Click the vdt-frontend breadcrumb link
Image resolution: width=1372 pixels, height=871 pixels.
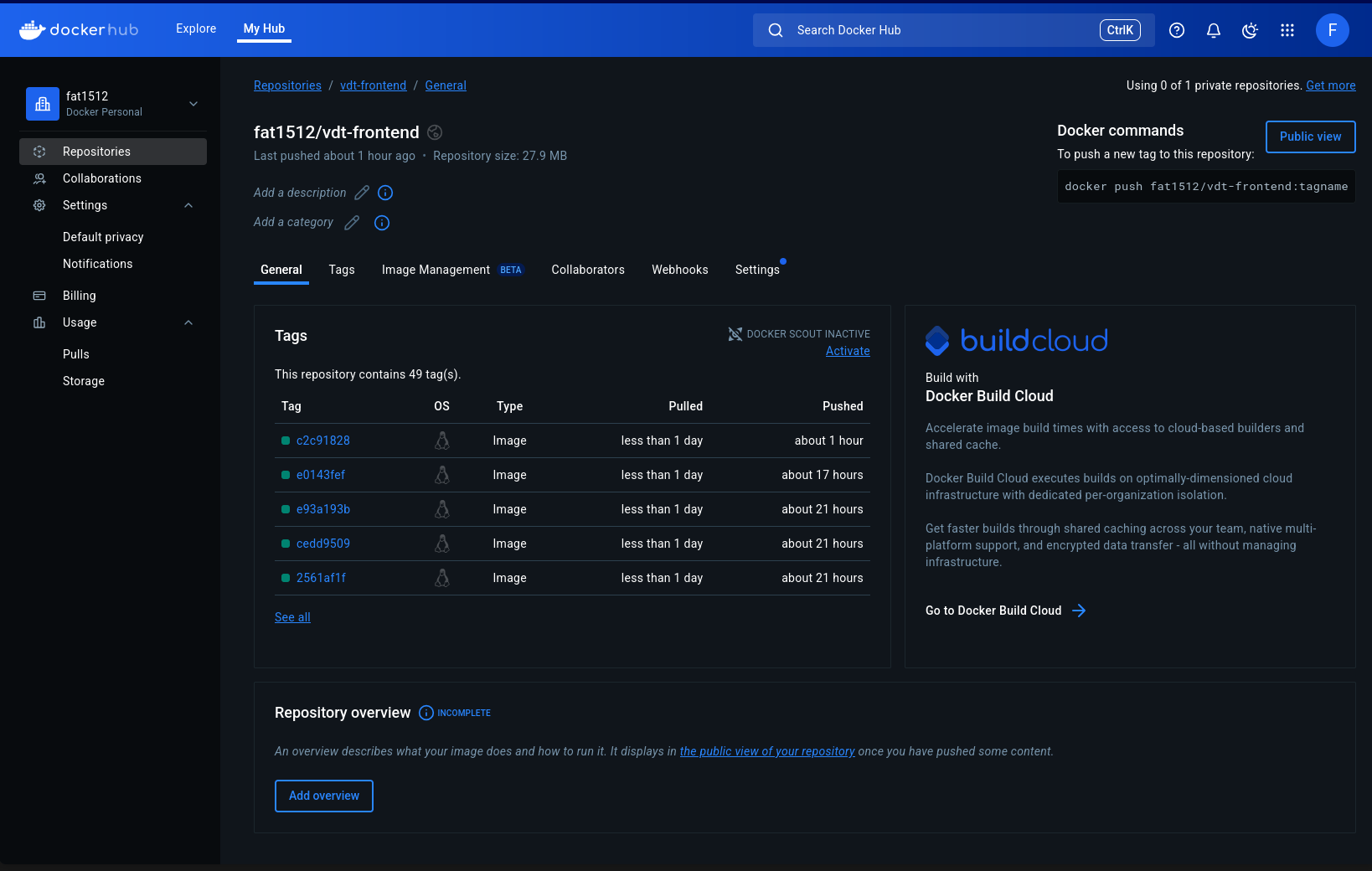[373, 85]
